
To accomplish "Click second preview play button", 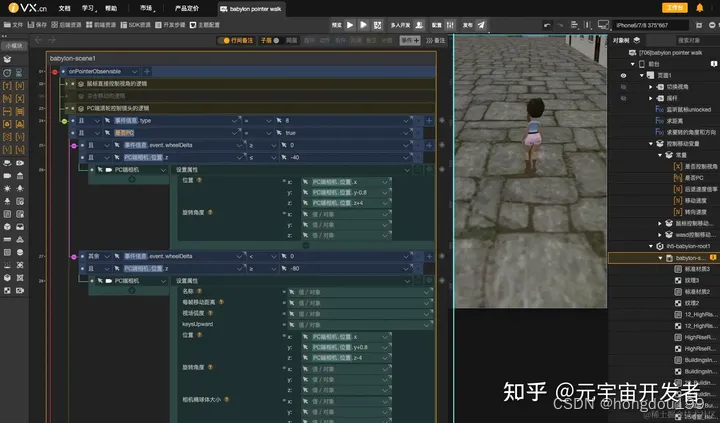I will click(364, 25).
